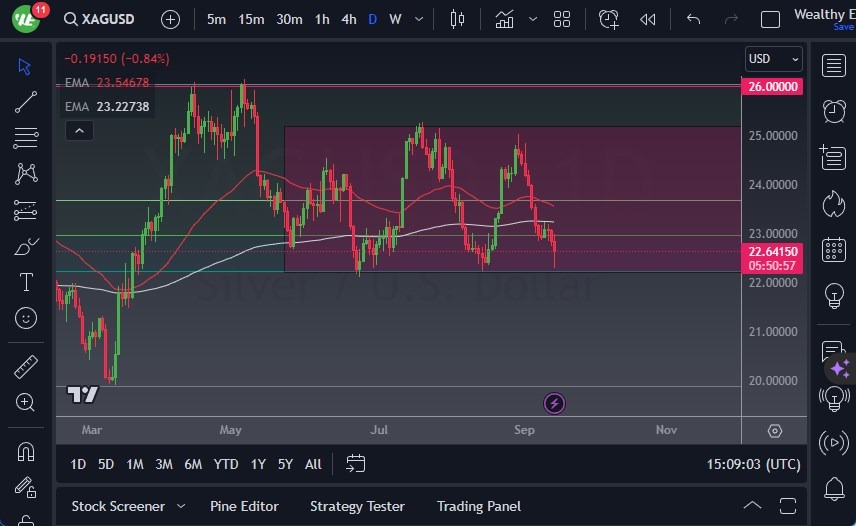The height and width of the screenshot is (526, 856).
Task: Toggle the fullscreen square checkbox in toolbar
Action: (770, 19)
